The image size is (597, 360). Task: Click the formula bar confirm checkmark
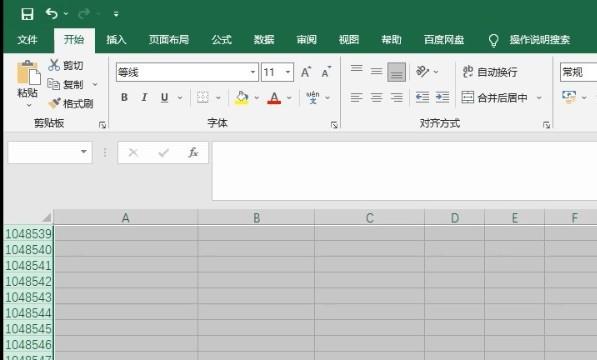click(164, 153)
